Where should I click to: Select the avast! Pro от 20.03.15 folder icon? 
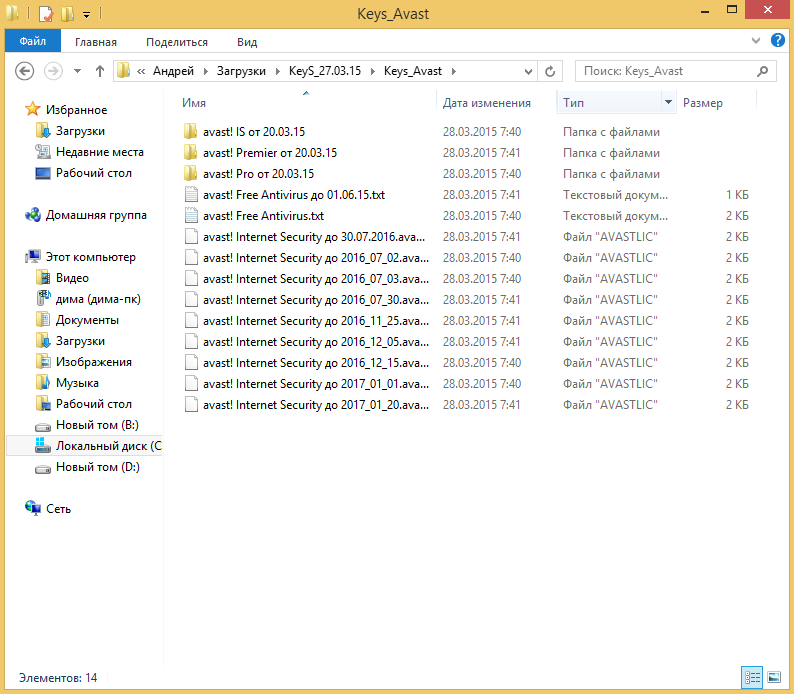pos(191,174)
